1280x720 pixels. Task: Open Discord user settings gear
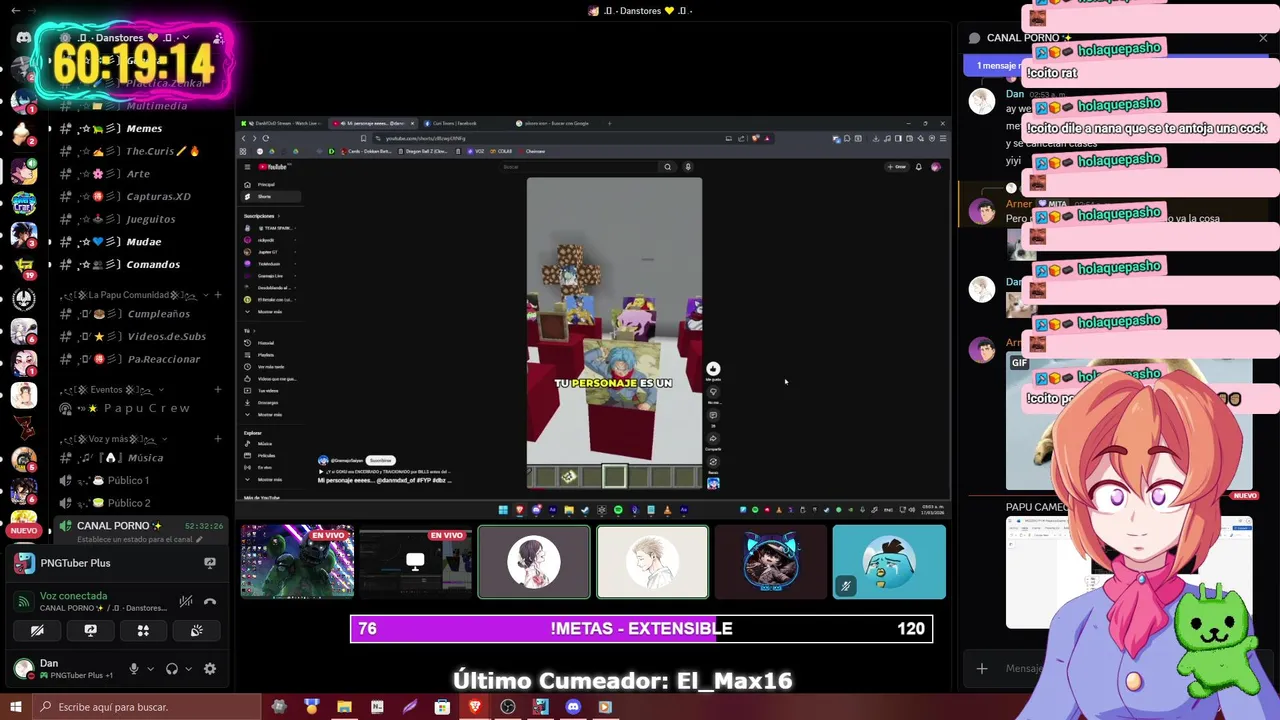click(210, 669)
